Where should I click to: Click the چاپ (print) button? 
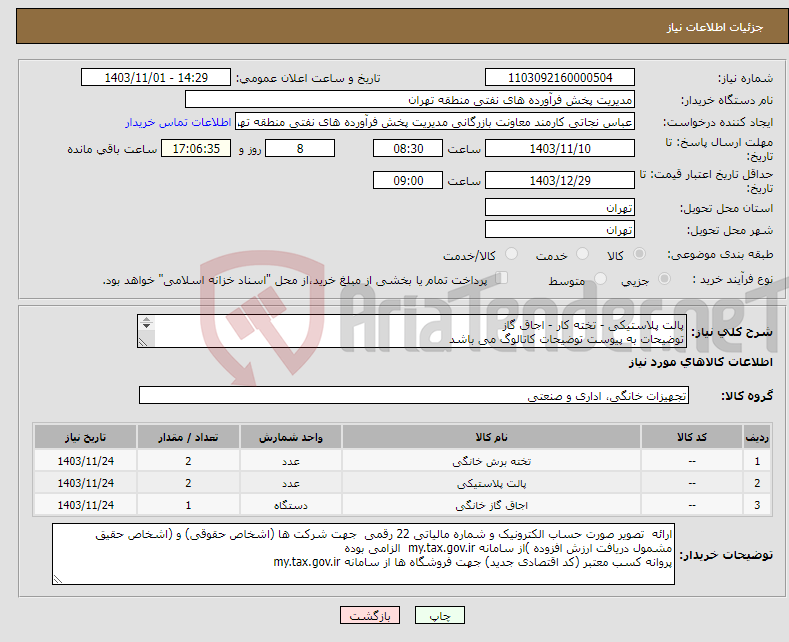(x=439, y=615)
